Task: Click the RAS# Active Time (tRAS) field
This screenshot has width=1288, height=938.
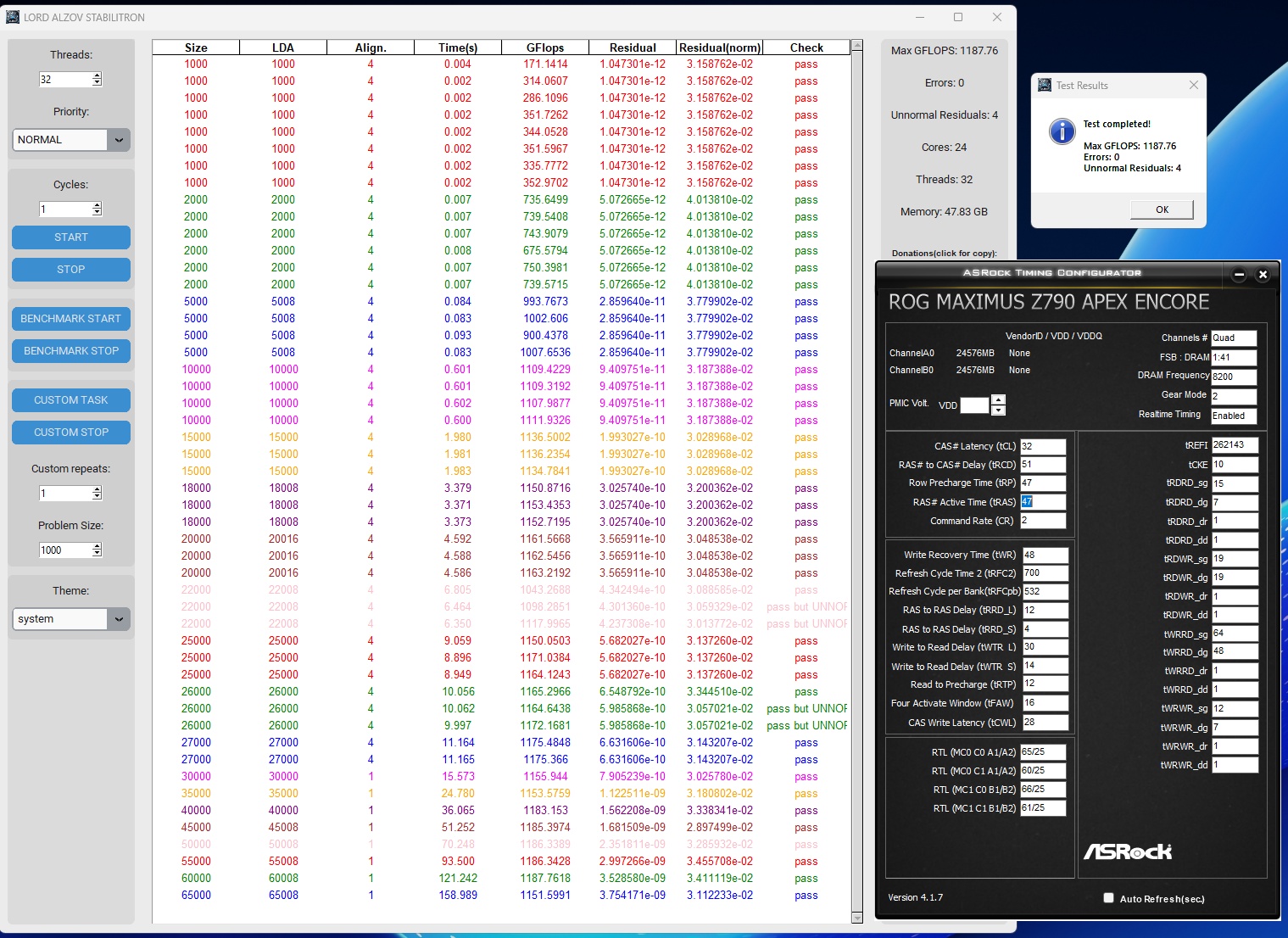Action: click(1043, 502)
